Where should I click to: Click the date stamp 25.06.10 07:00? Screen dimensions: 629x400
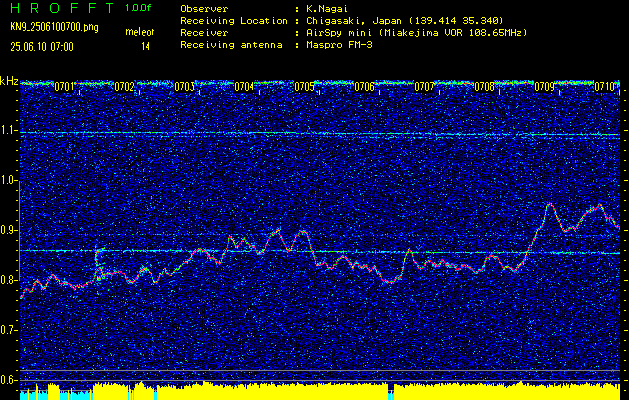(x=42, y=47)
